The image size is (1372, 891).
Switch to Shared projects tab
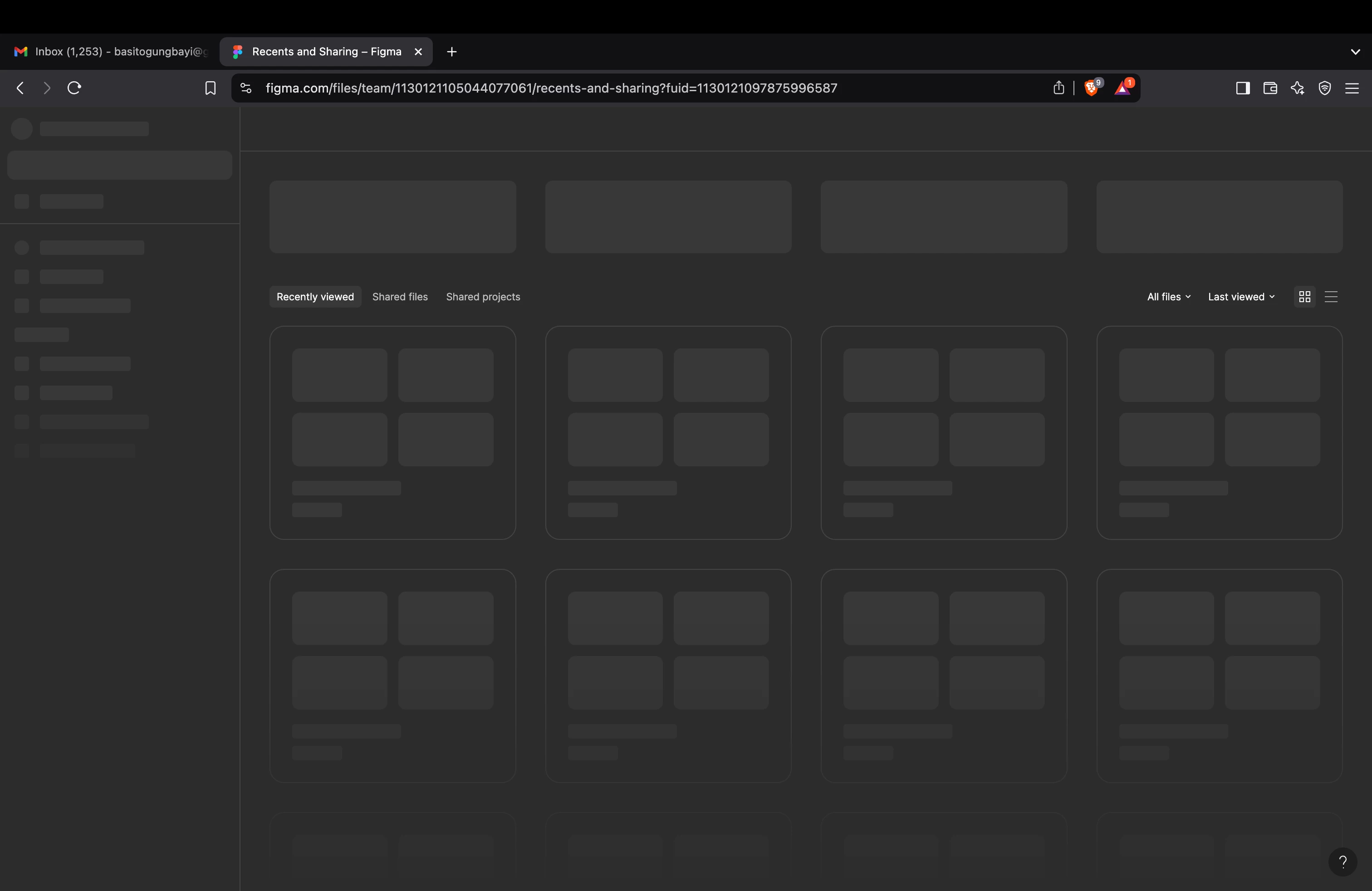[x=483, y=297]
